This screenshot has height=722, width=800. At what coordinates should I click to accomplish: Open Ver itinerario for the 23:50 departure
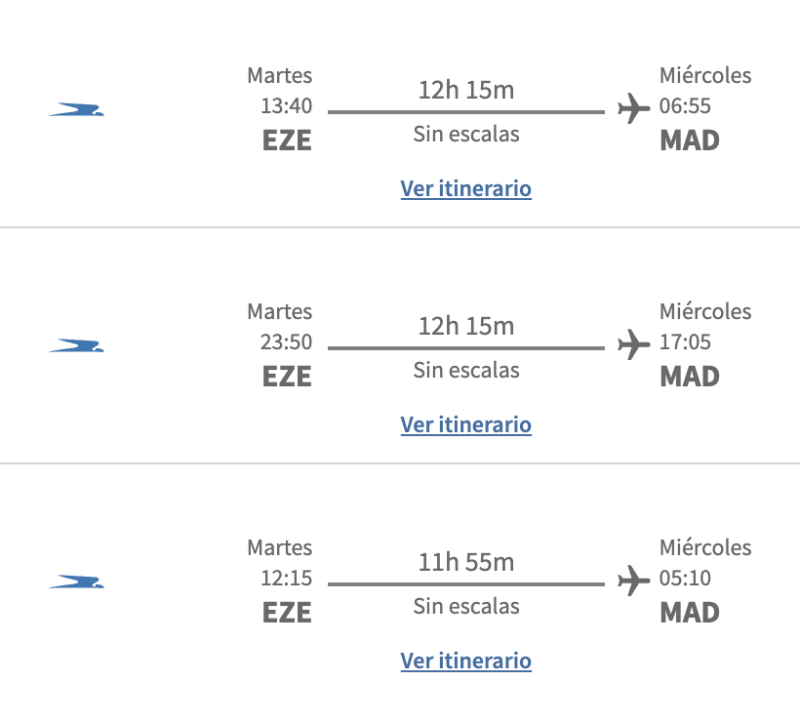pyautogui.click(x=466, y=425)
